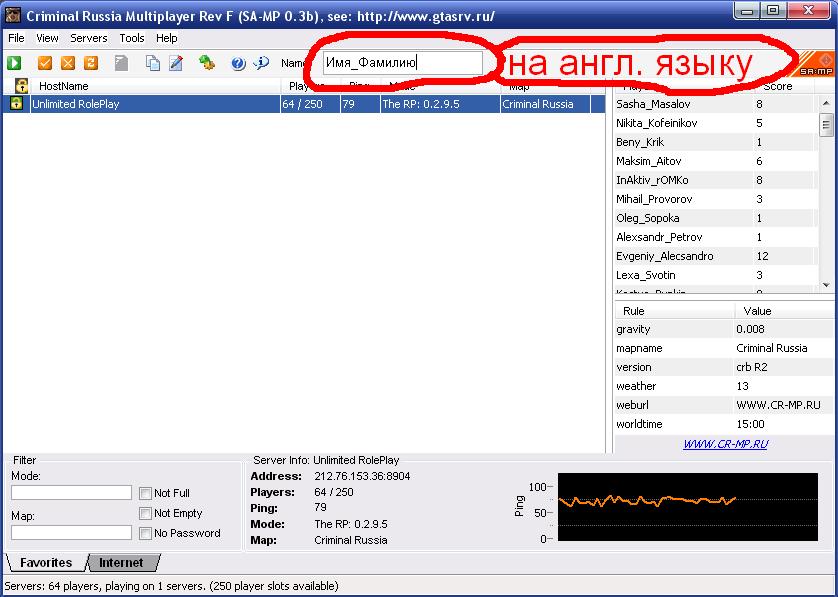Select player Lexa_Svotin
Image resolution: width=838 pixels, height=597 pixels.
(717, 275)
